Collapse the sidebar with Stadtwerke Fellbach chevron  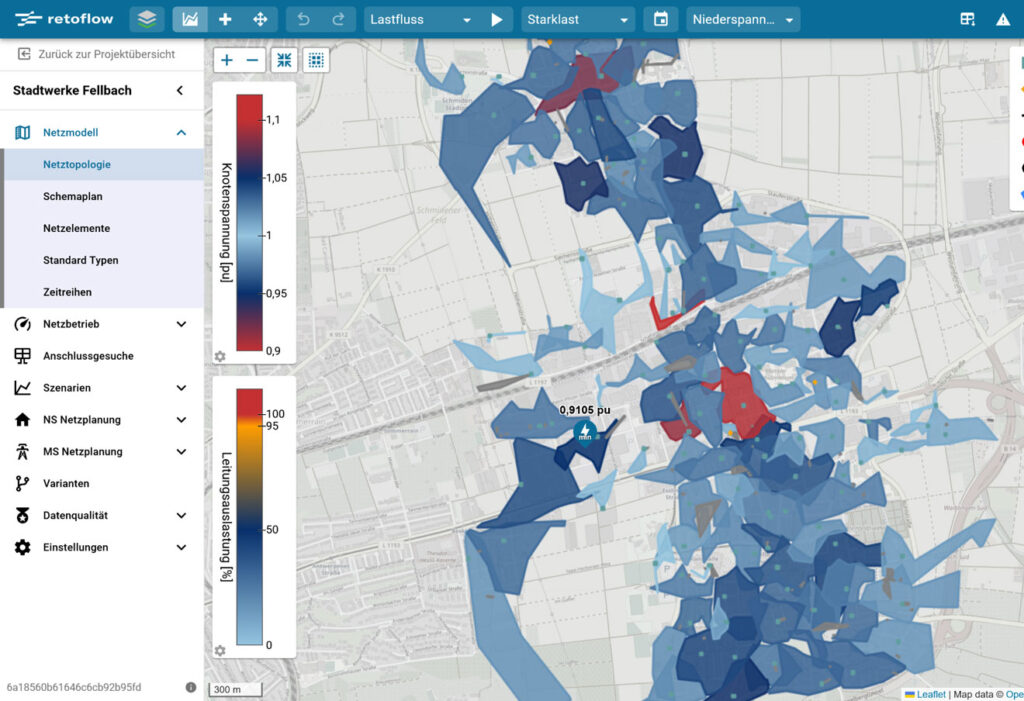pos(180,90)
